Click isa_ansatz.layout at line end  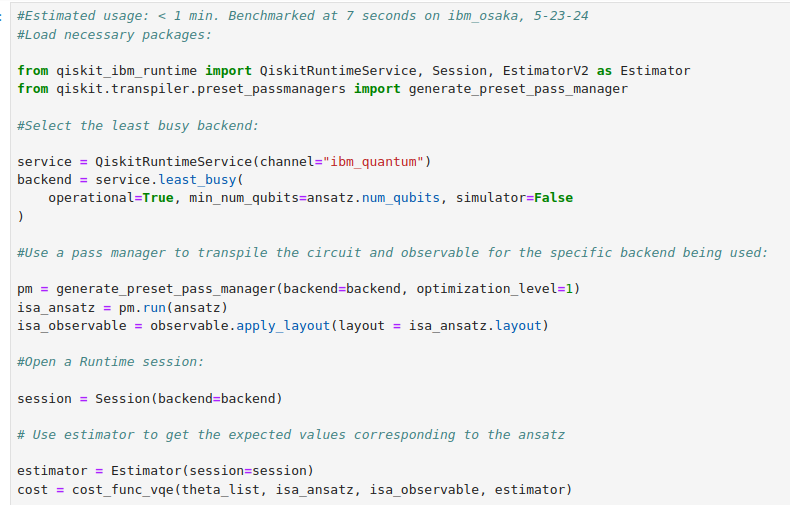(475, 326)
